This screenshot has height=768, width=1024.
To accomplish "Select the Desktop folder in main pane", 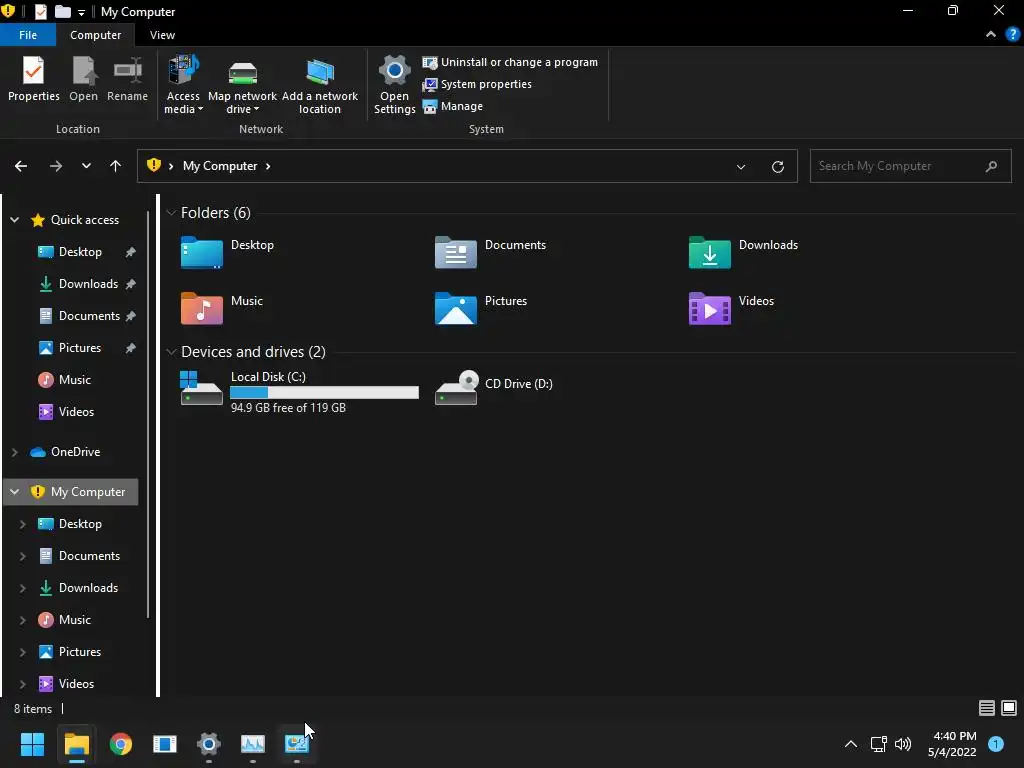I will 227,252.
